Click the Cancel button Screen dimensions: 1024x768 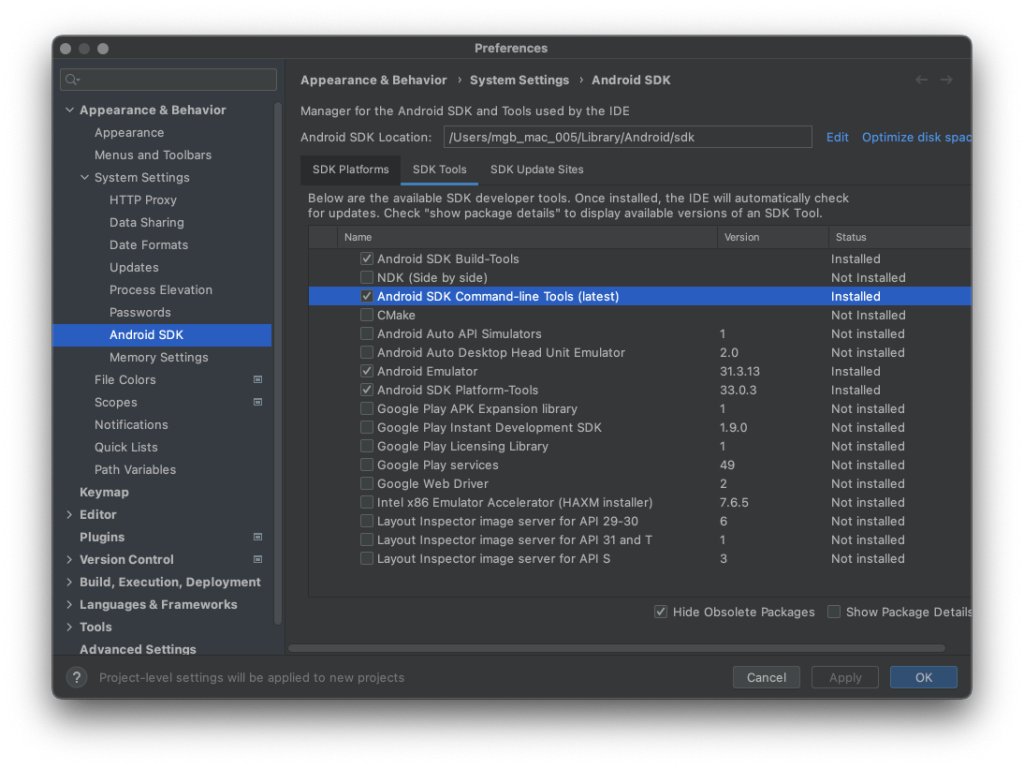point(766,678)
